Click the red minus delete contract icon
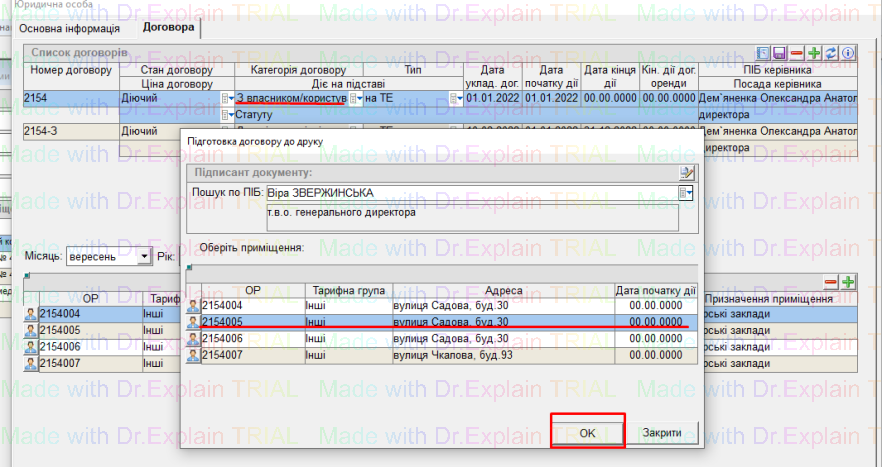Screen dimensions: 882x467 pos(797,52)
